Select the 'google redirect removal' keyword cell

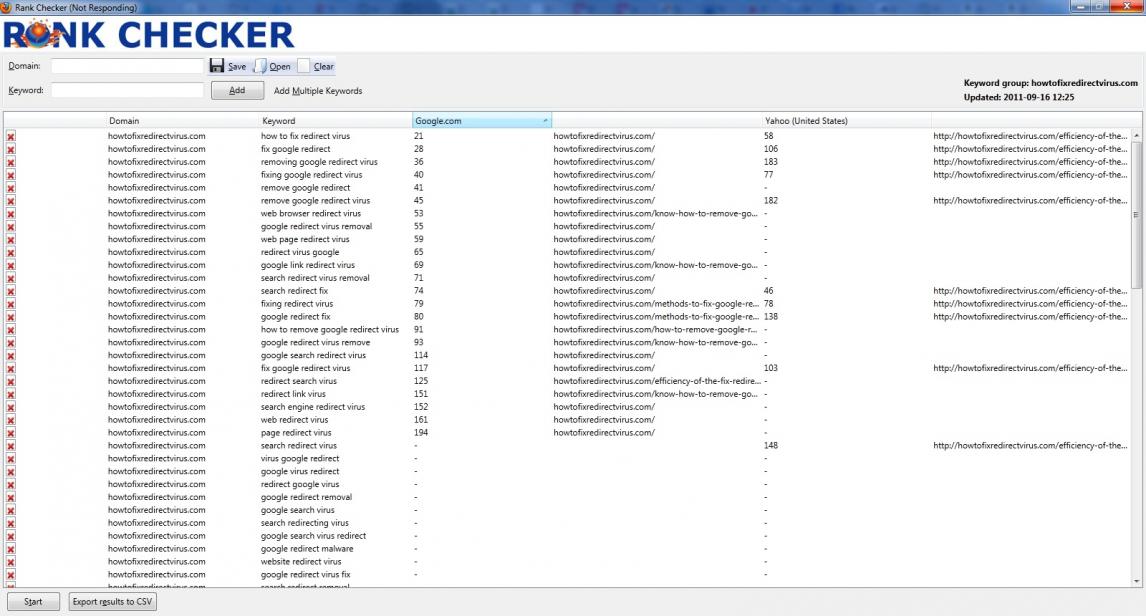306,498
